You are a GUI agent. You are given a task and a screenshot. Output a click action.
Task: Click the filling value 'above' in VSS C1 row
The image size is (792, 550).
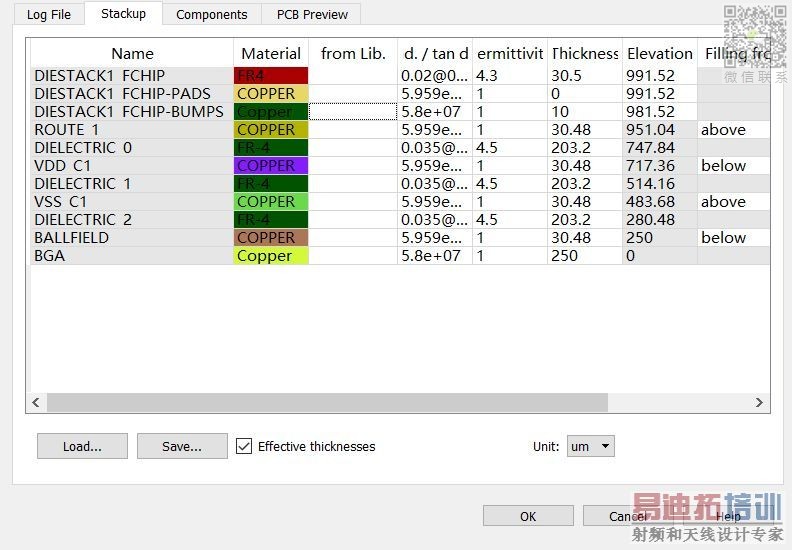click(723, 202)
